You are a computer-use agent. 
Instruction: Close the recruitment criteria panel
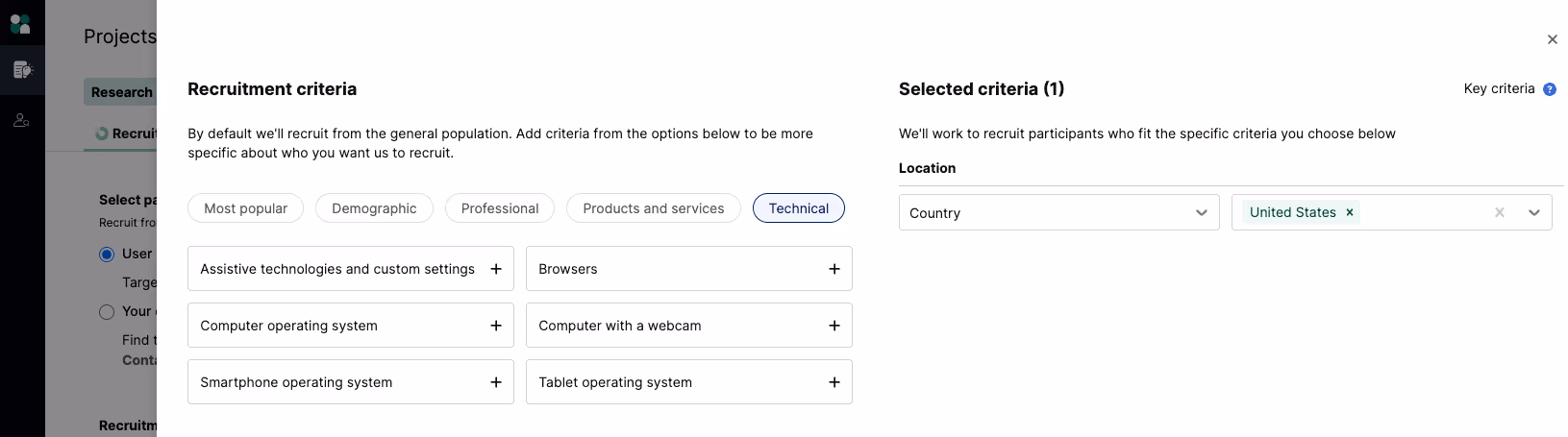pos(1552,39)
